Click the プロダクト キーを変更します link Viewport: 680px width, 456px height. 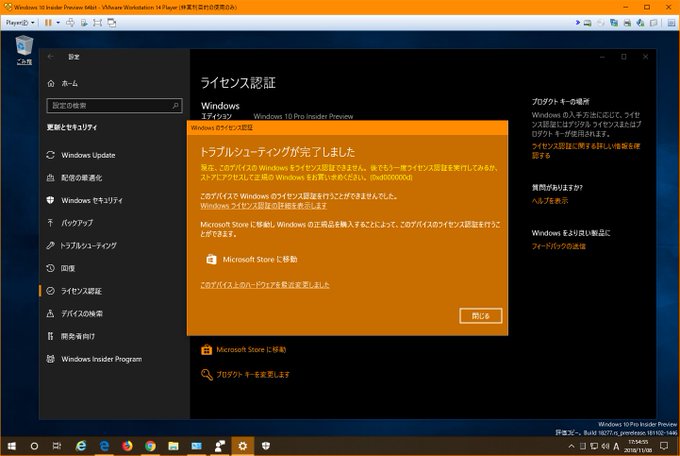tap(245, 374)
